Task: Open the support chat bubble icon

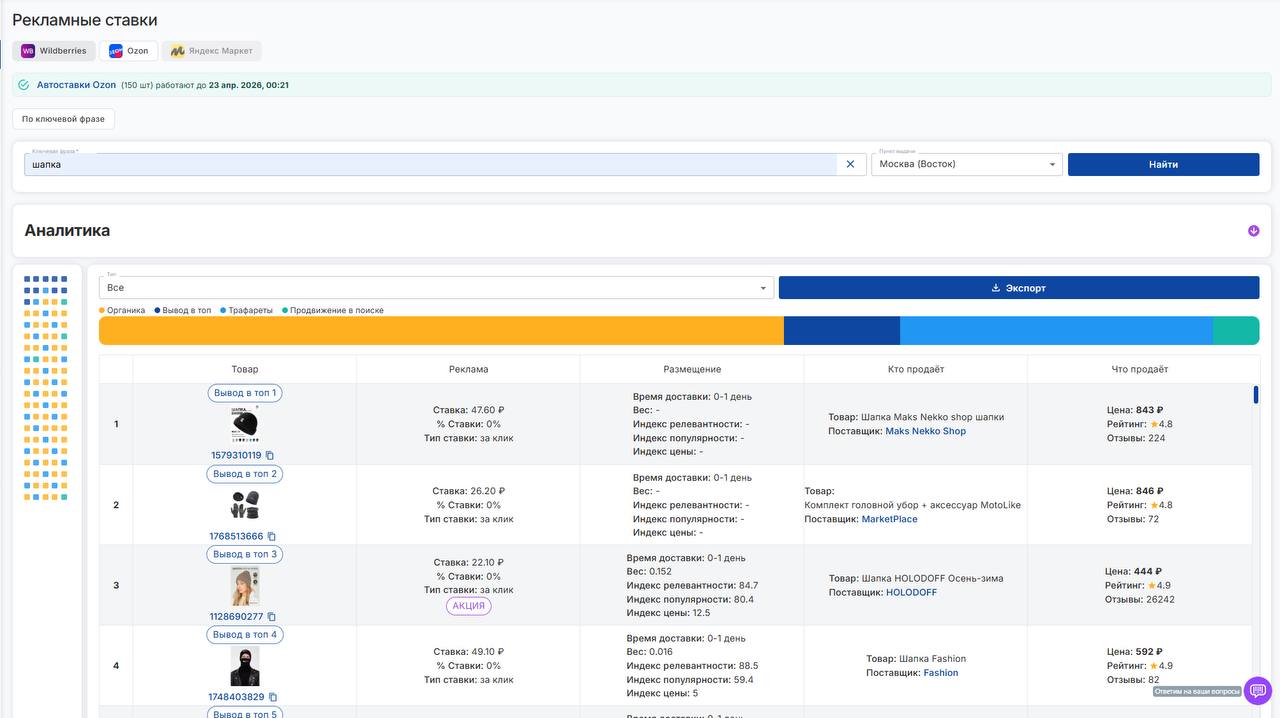Action: point(1257,691)
